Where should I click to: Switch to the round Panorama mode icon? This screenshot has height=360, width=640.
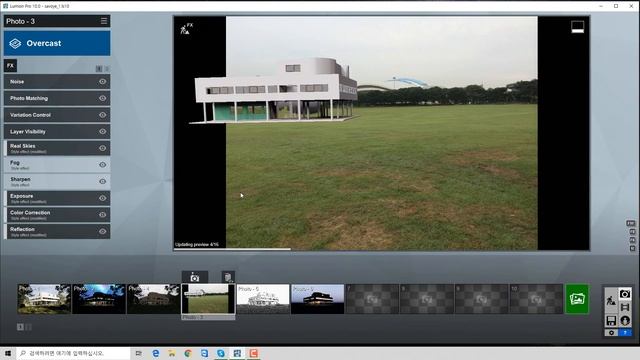point(624,320)
